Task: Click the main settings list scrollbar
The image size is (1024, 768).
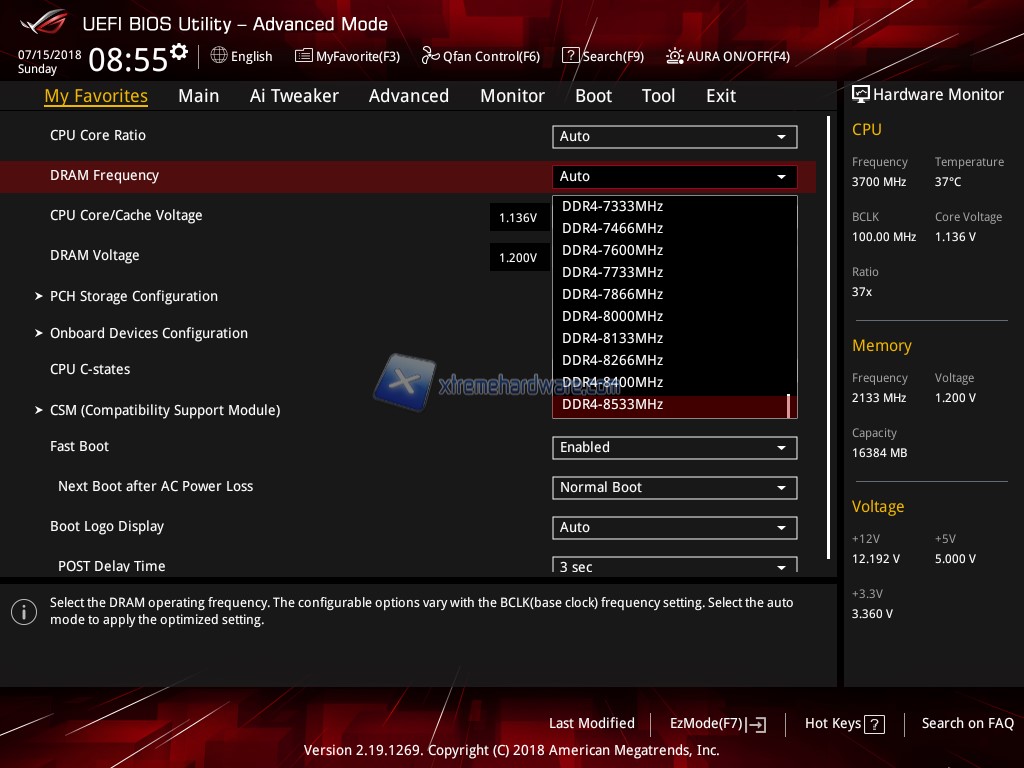Action: point(828,338)
